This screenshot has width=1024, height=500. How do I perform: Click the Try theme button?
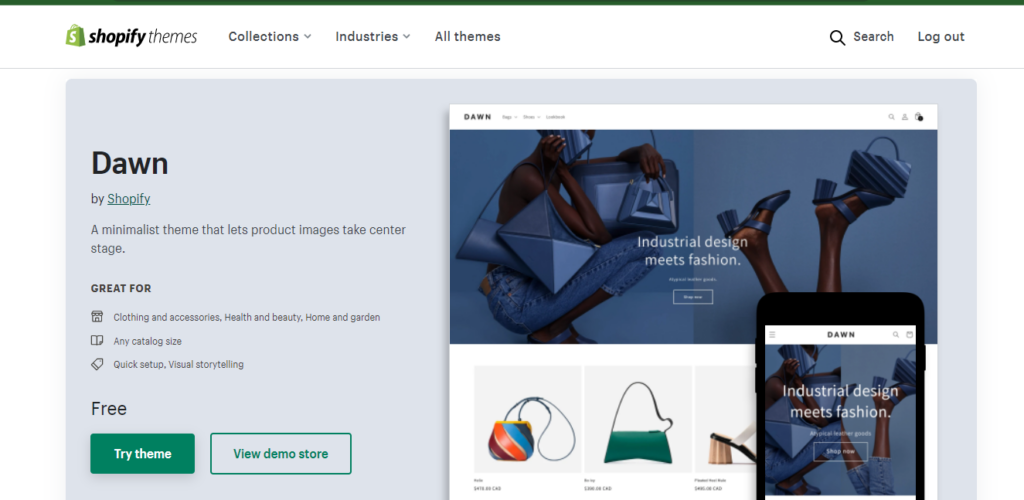coord(142,454)
